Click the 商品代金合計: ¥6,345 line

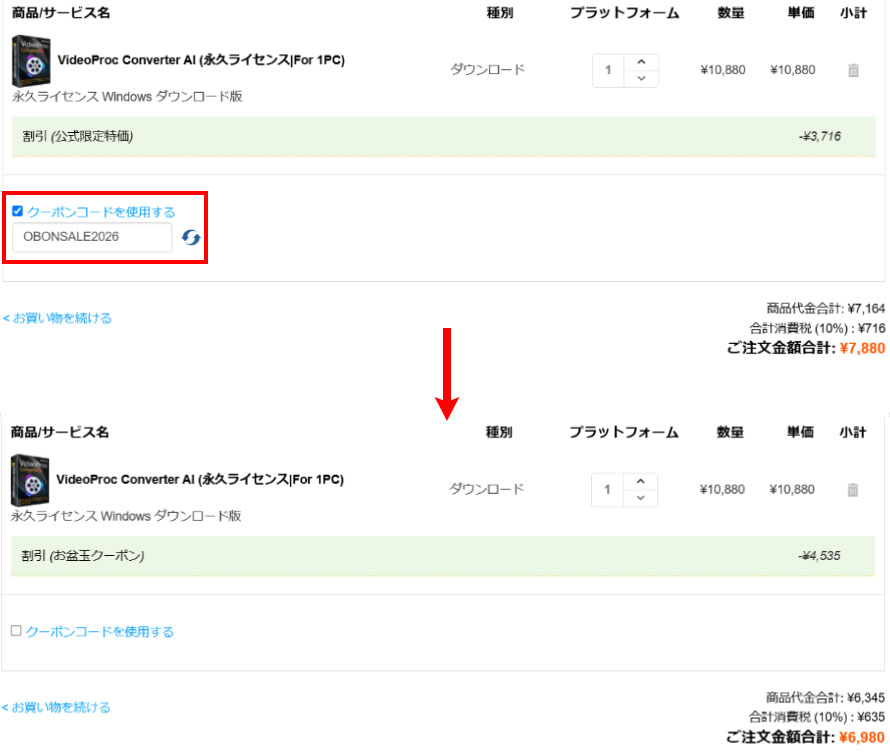(825, 697)
